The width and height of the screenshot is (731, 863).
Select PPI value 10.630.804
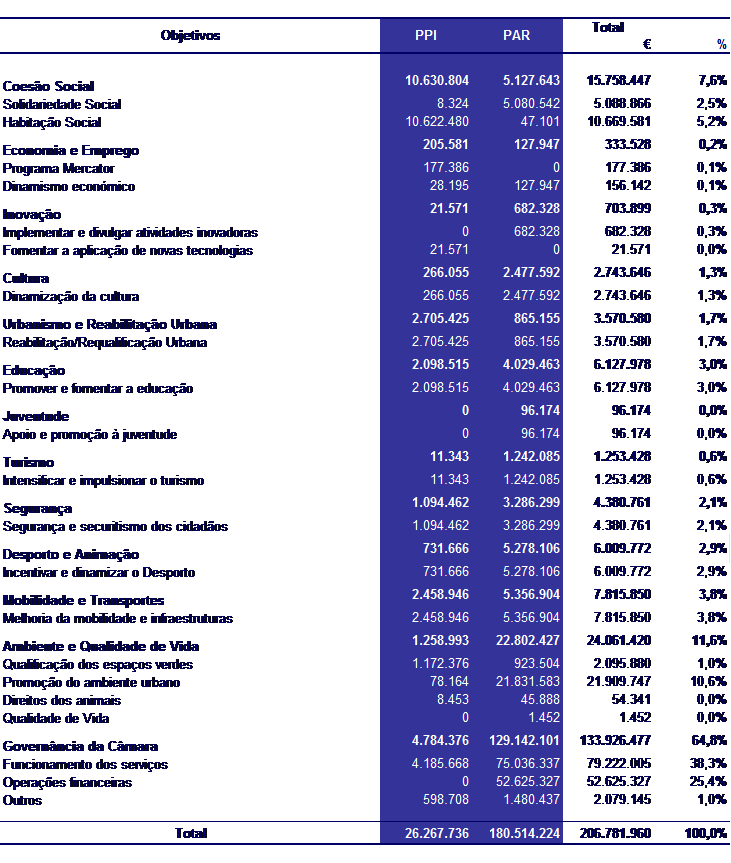click(x=437, y=80)
